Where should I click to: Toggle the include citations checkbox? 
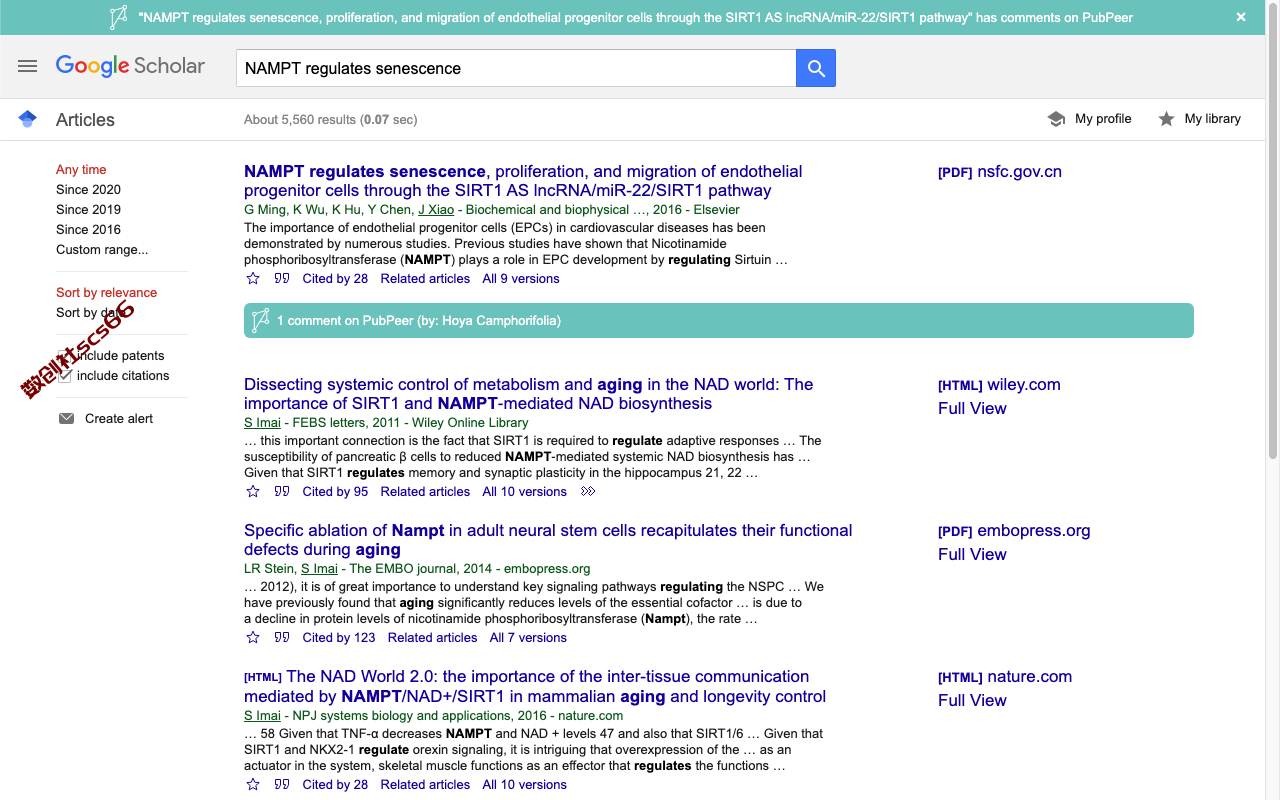(65, 376)
